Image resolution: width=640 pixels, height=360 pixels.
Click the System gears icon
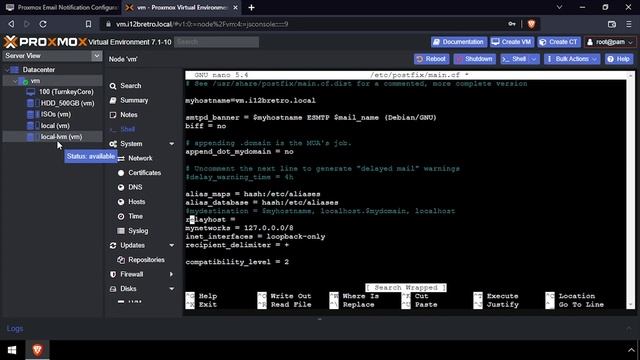[113, 144]
